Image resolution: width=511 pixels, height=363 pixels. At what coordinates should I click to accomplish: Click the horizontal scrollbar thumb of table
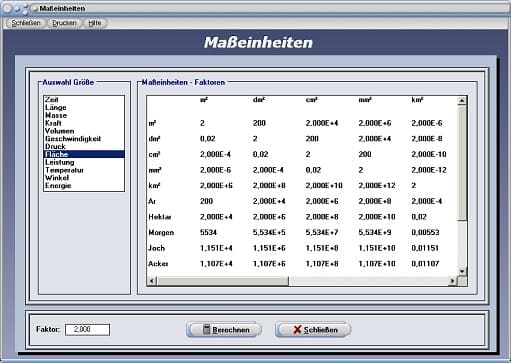[222, 281]
